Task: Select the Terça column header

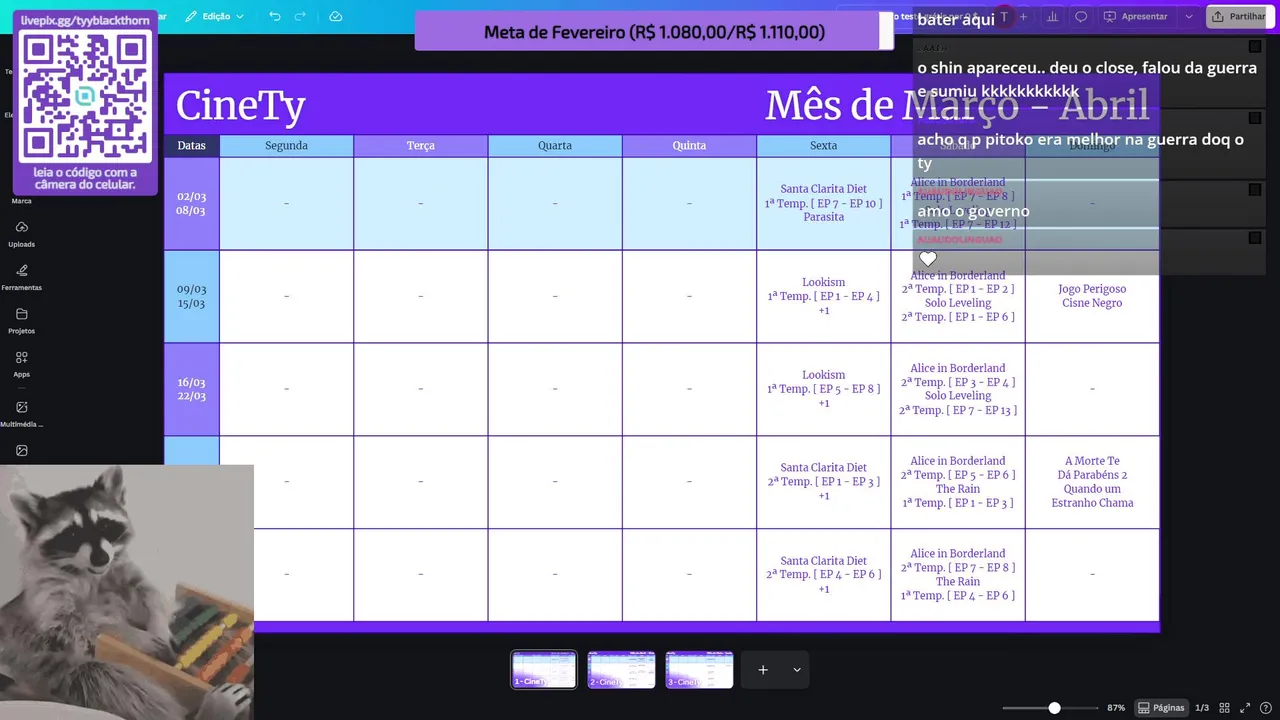Action: 421,146
